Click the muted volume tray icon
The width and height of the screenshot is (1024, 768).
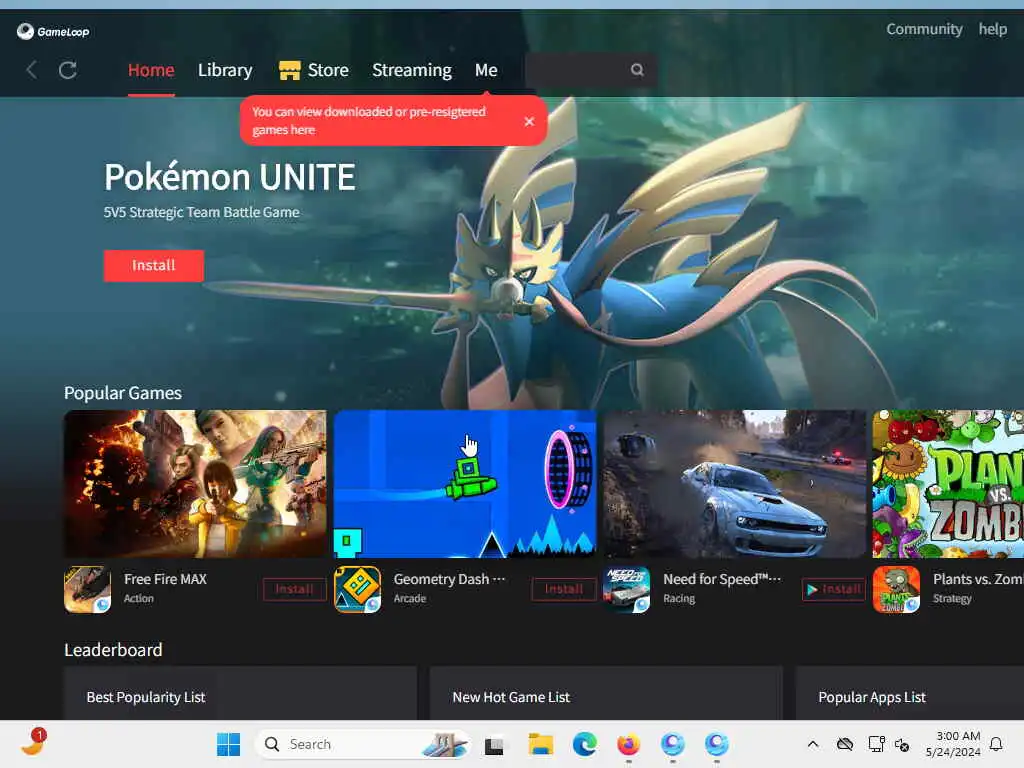[903, 744]
